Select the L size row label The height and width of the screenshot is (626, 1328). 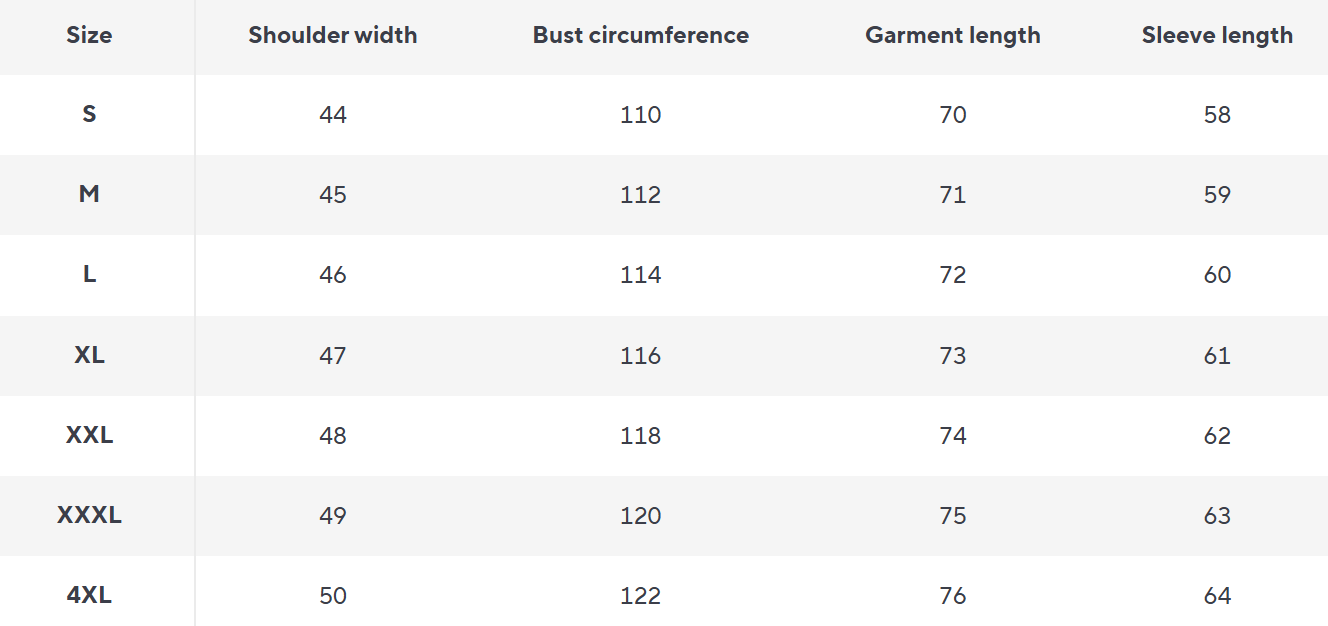coord(89,274)
